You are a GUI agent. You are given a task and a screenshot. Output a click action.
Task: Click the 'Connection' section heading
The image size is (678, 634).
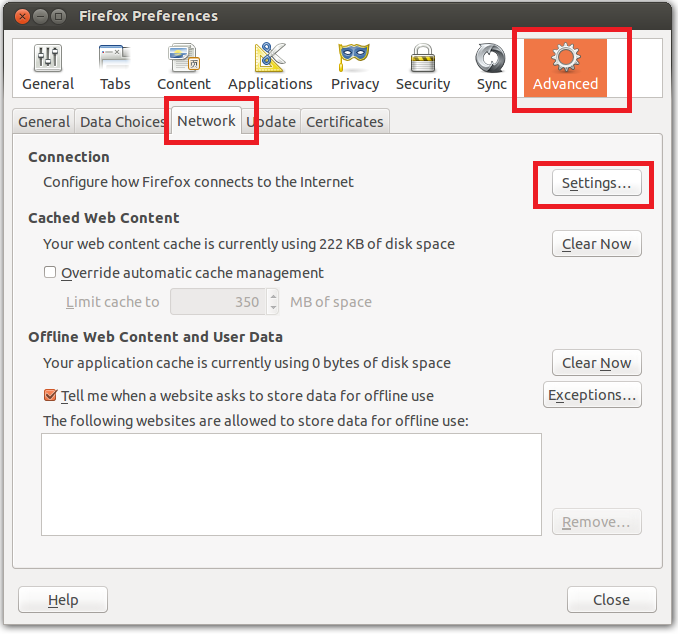(x=69, y=157)
